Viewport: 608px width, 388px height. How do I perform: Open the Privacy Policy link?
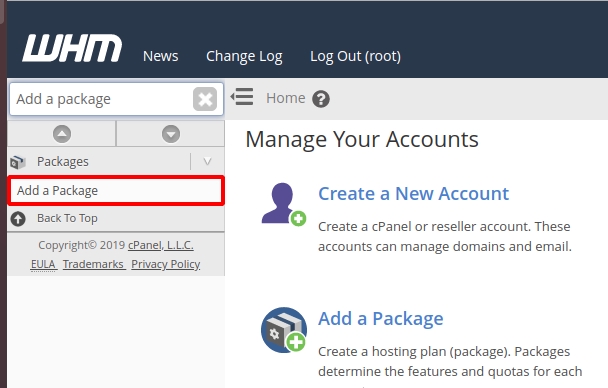point(166,264)
